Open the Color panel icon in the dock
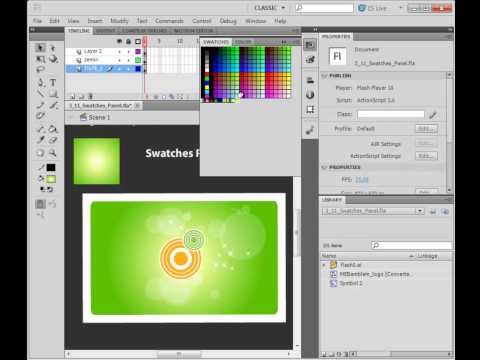 310,60
